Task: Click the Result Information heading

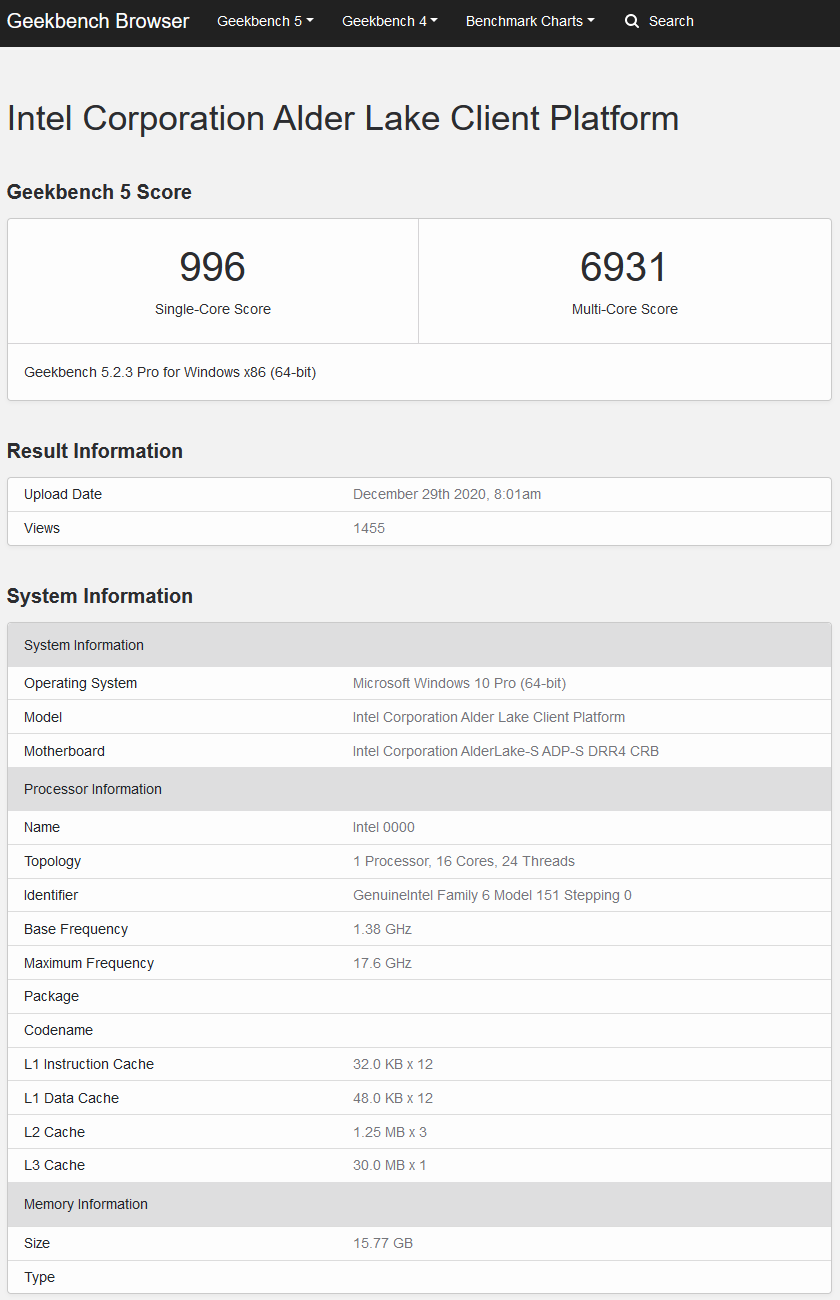Action: pos(95,451)
